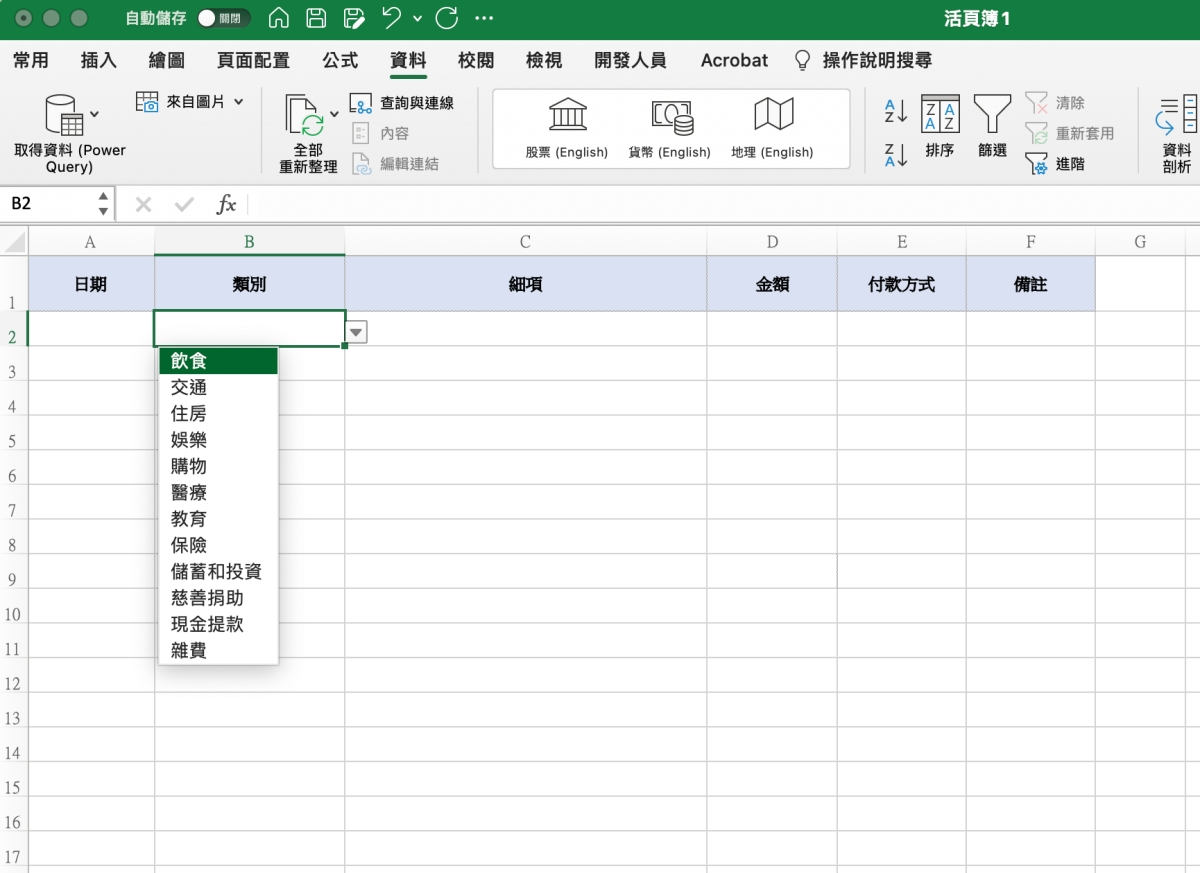Open the 插入 (Insert) ribbon tab
The height and width of the screenshot is (873, 1200).
click(98, 60)
